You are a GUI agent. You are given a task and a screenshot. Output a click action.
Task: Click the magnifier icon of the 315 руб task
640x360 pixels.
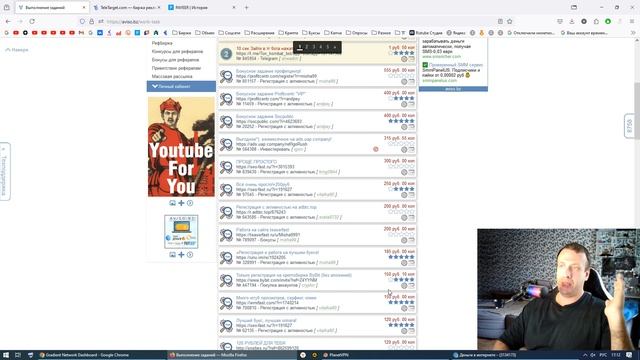pyautogui.click(x=226, y=144)
